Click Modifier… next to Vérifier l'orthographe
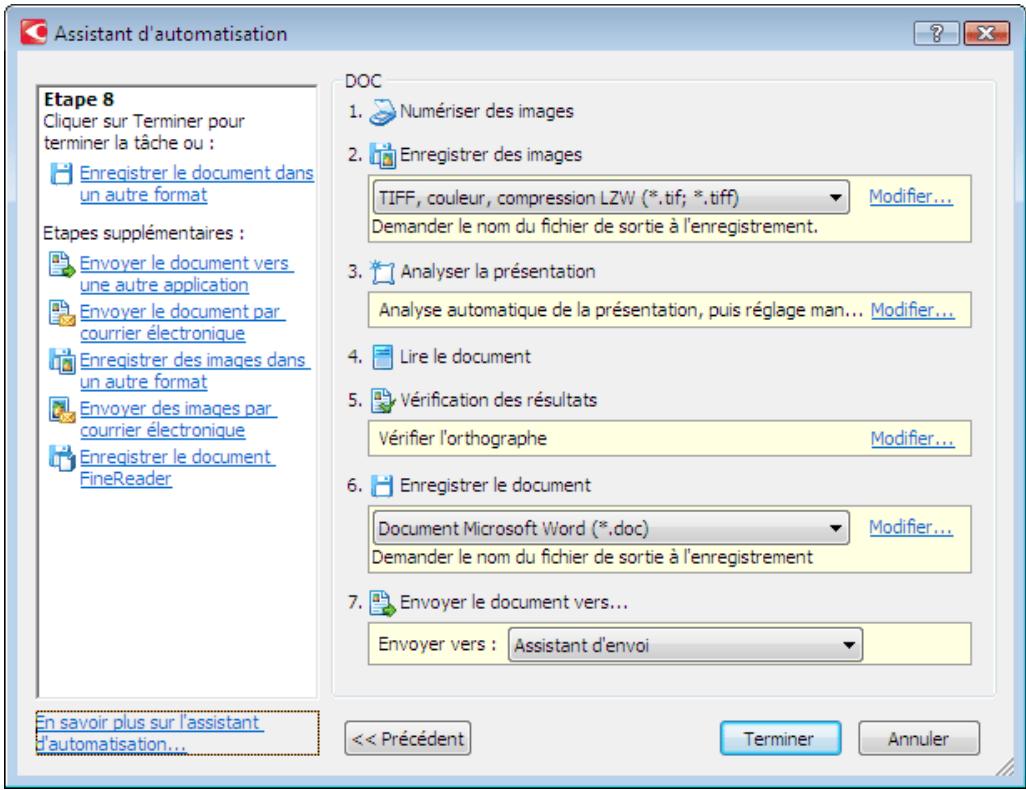Screen dimensions: 1026x790 click(x=912, y=439)
